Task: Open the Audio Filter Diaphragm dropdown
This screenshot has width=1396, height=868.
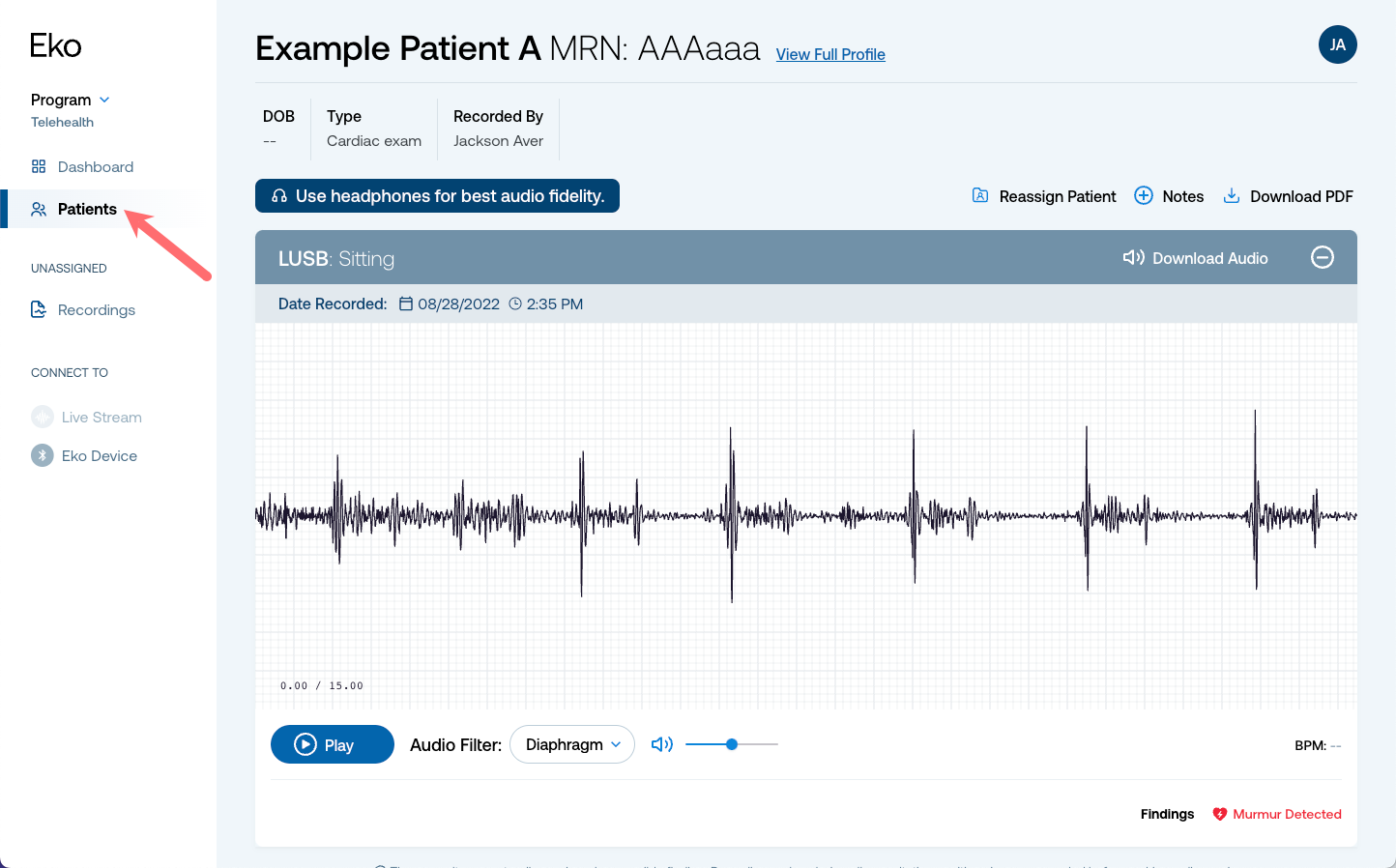Action: tap(572, 744)
